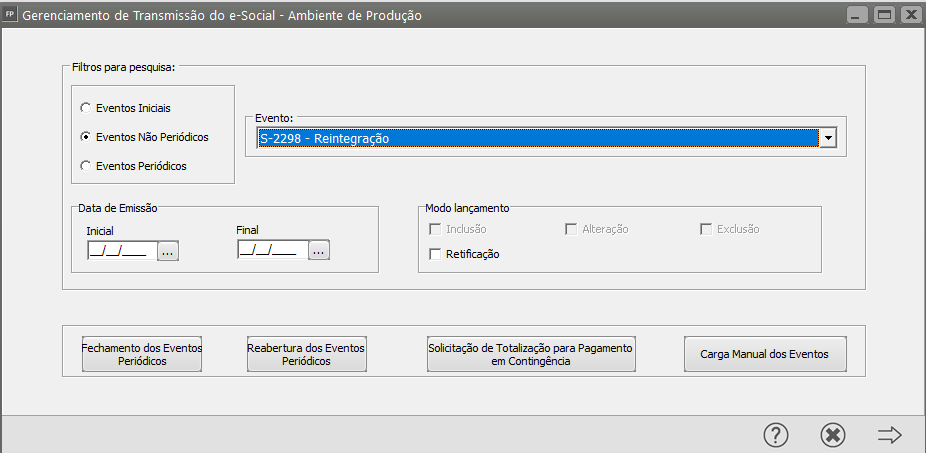Open the Inicial date picker ellipsis button

pos(167,251)
